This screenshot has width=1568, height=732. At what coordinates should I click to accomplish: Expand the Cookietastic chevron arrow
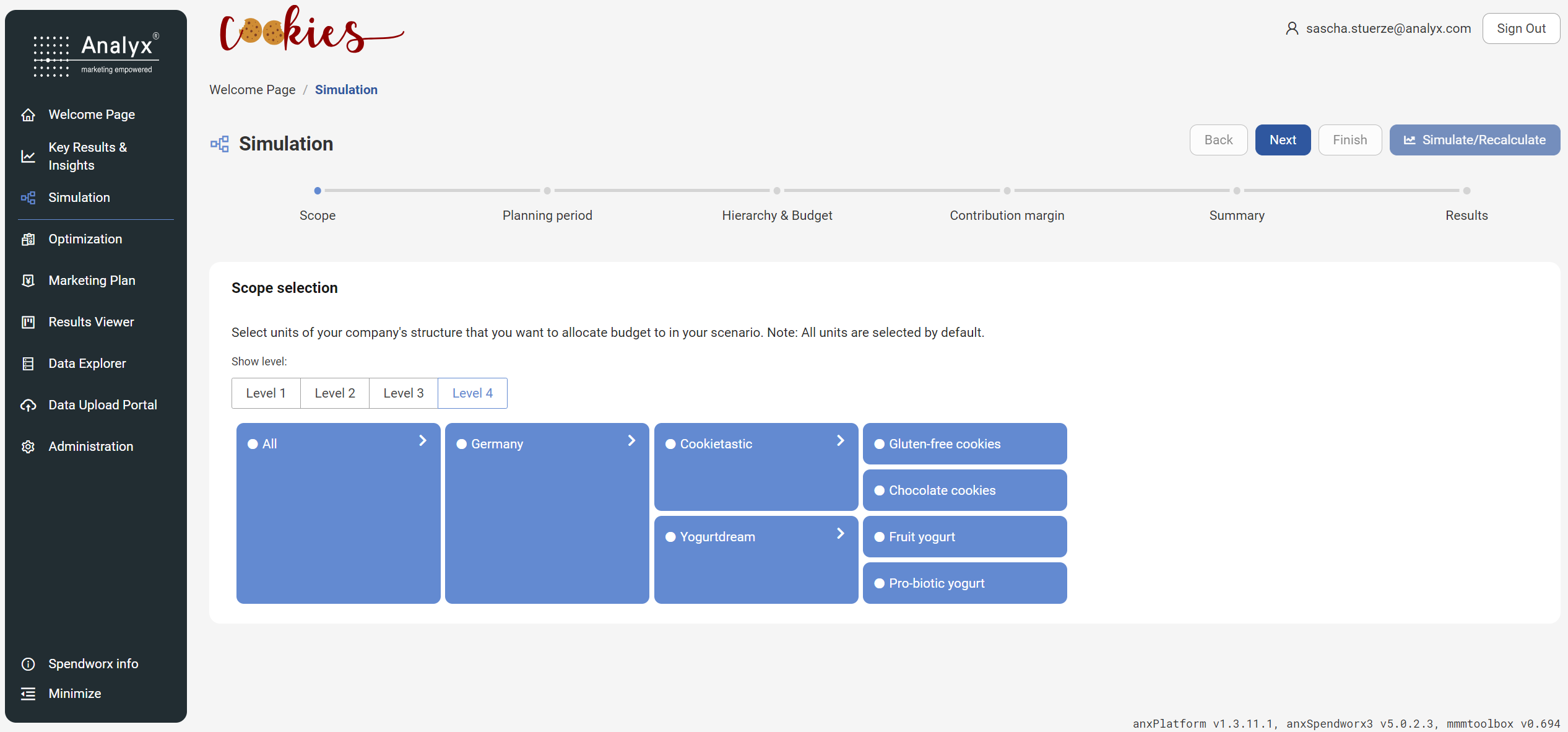840,440
